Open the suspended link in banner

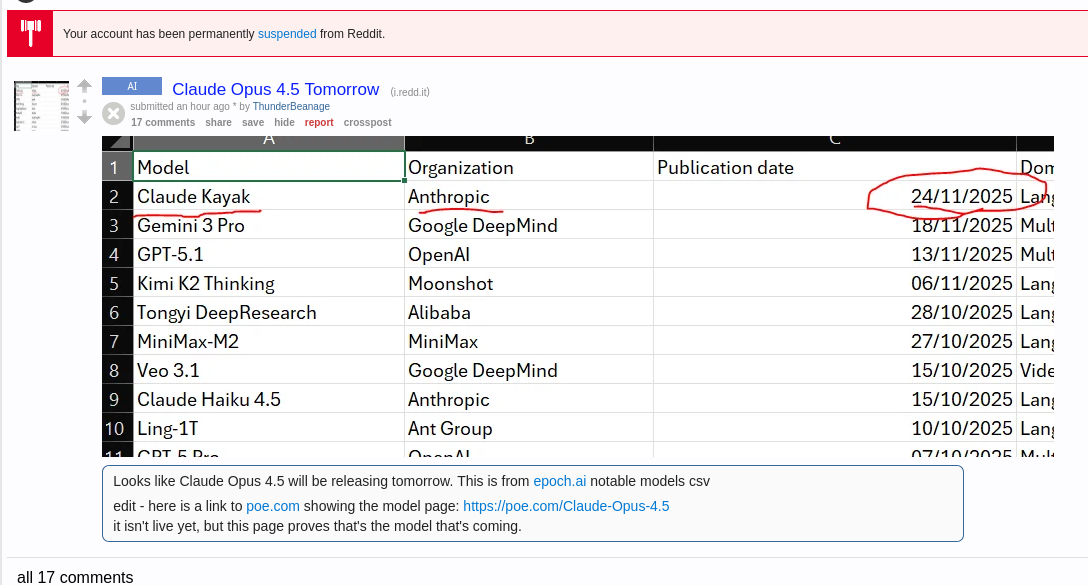pos(287,34)
